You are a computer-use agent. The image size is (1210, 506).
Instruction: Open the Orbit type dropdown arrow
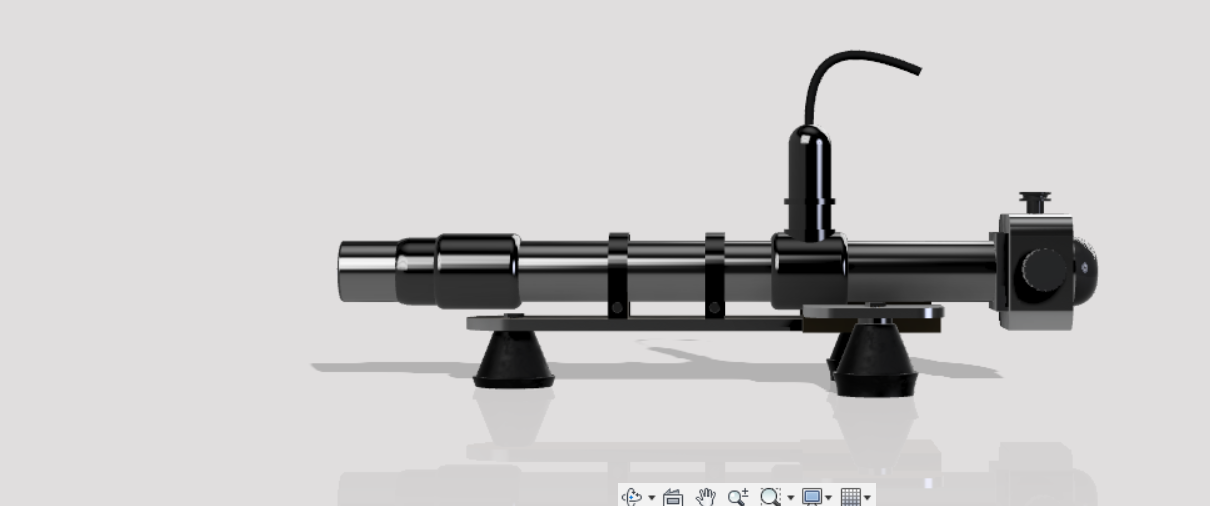point(652,498)
